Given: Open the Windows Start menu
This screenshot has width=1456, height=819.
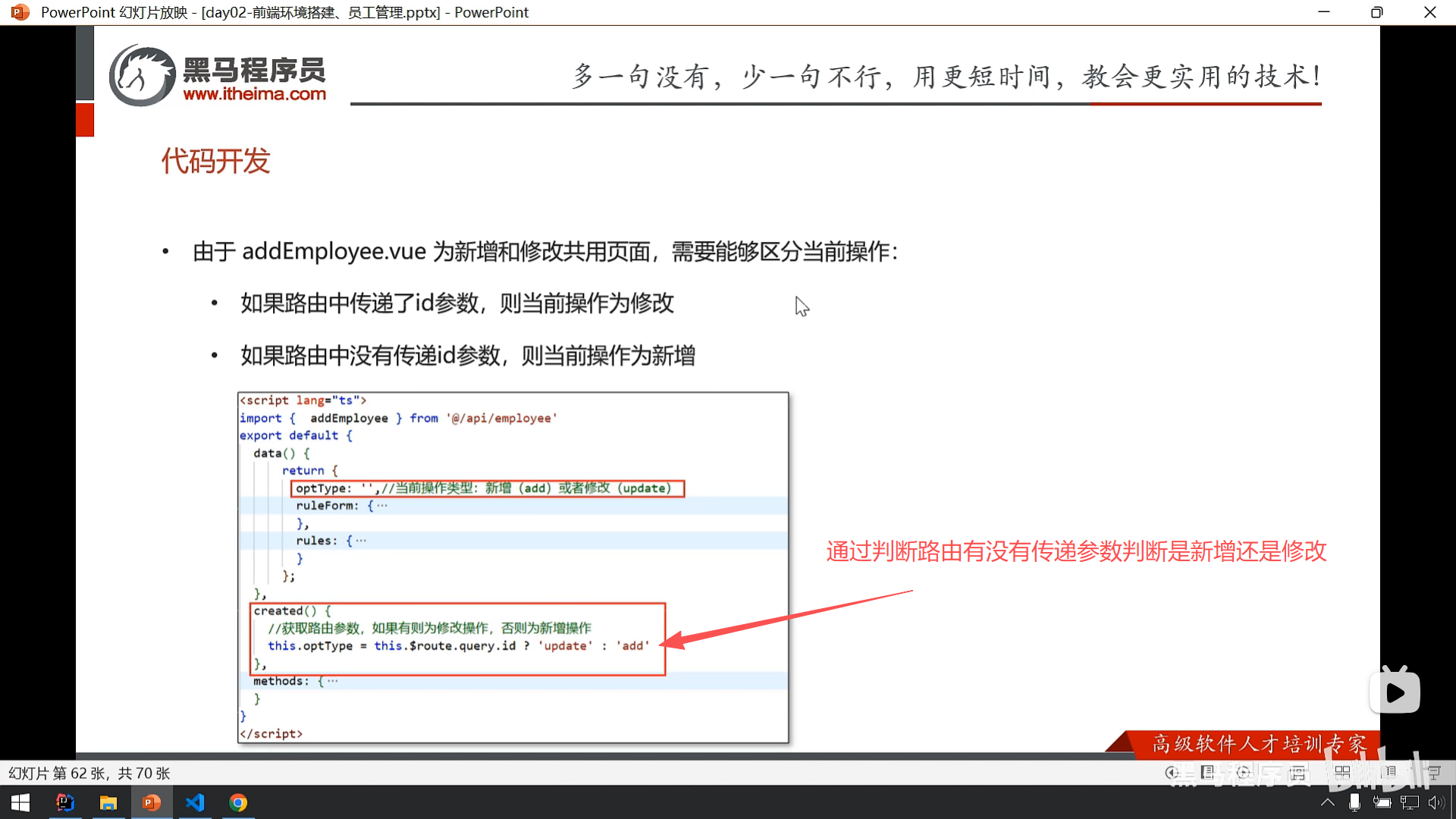Looking at the screenshot, I should (x=20, y=802).
